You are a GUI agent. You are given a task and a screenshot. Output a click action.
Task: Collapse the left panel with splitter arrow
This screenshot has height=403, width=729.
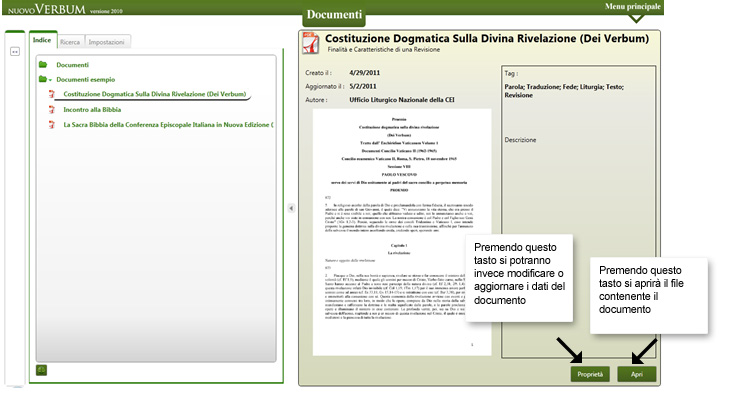point(290,208)
